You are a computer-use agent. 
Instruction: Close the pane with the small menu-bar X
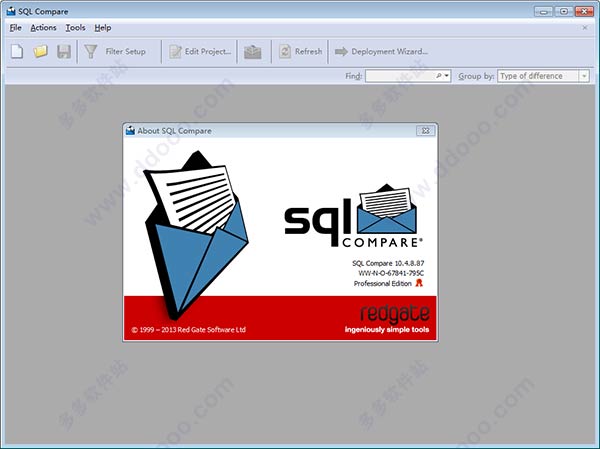[585, 28]
